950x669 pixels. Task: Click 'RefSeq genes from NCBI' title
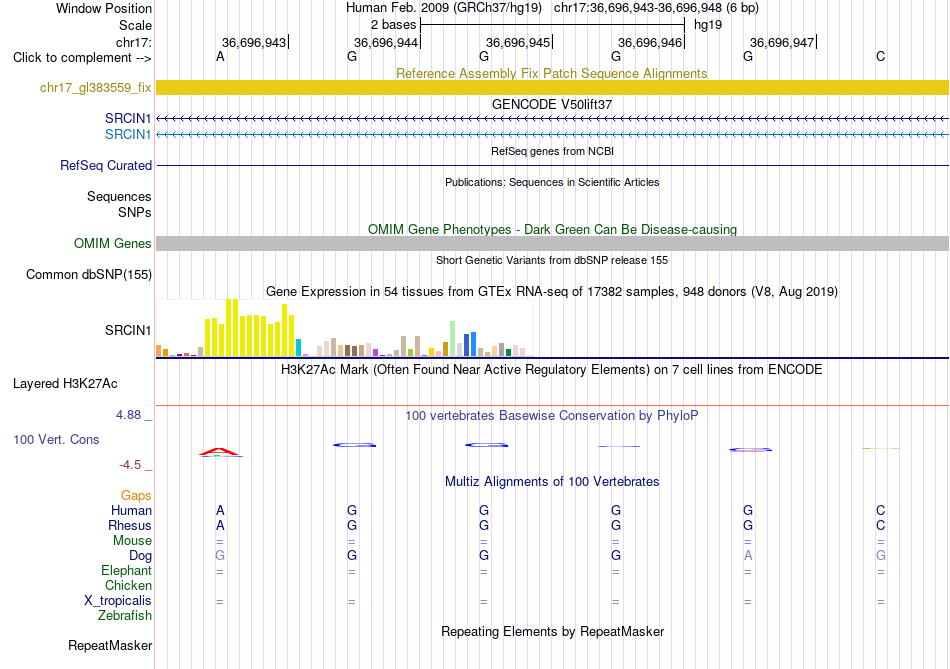552,151
